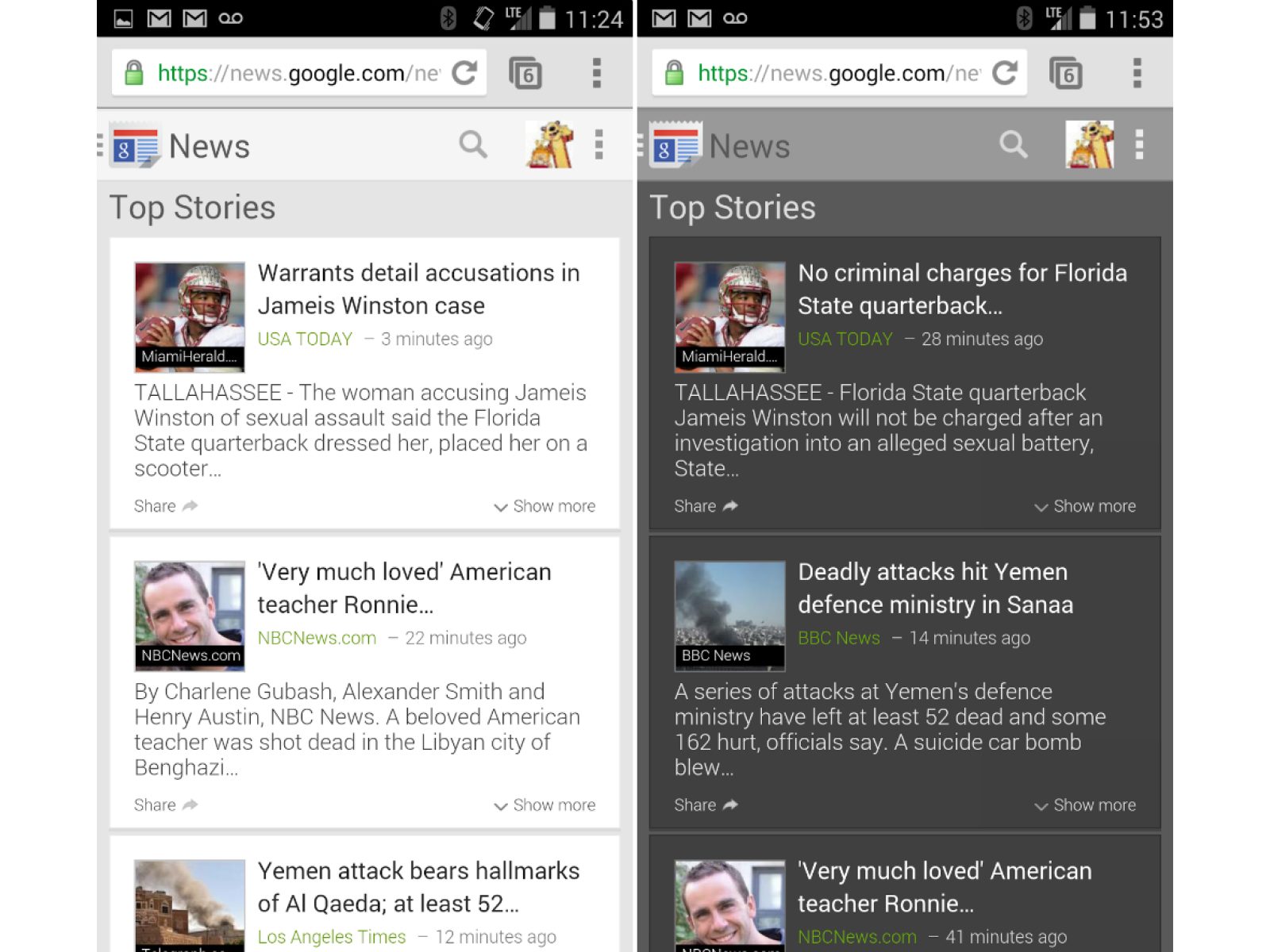Tap NBCNews.com source in light theme story

pyautogui.click(x=317, y=638)
